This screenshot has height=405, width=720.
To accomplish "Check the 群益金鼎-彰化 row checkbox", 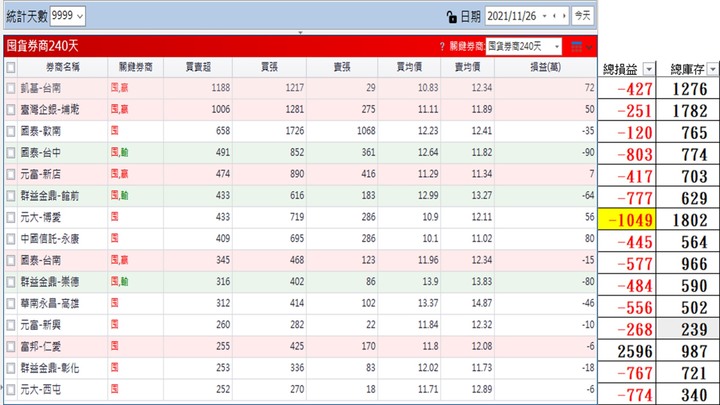I will tap(11, 368).
